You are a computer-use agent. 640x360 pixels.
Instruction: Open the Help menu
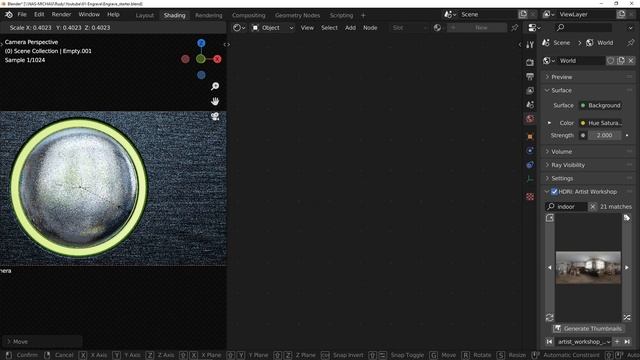click(113, 15)
